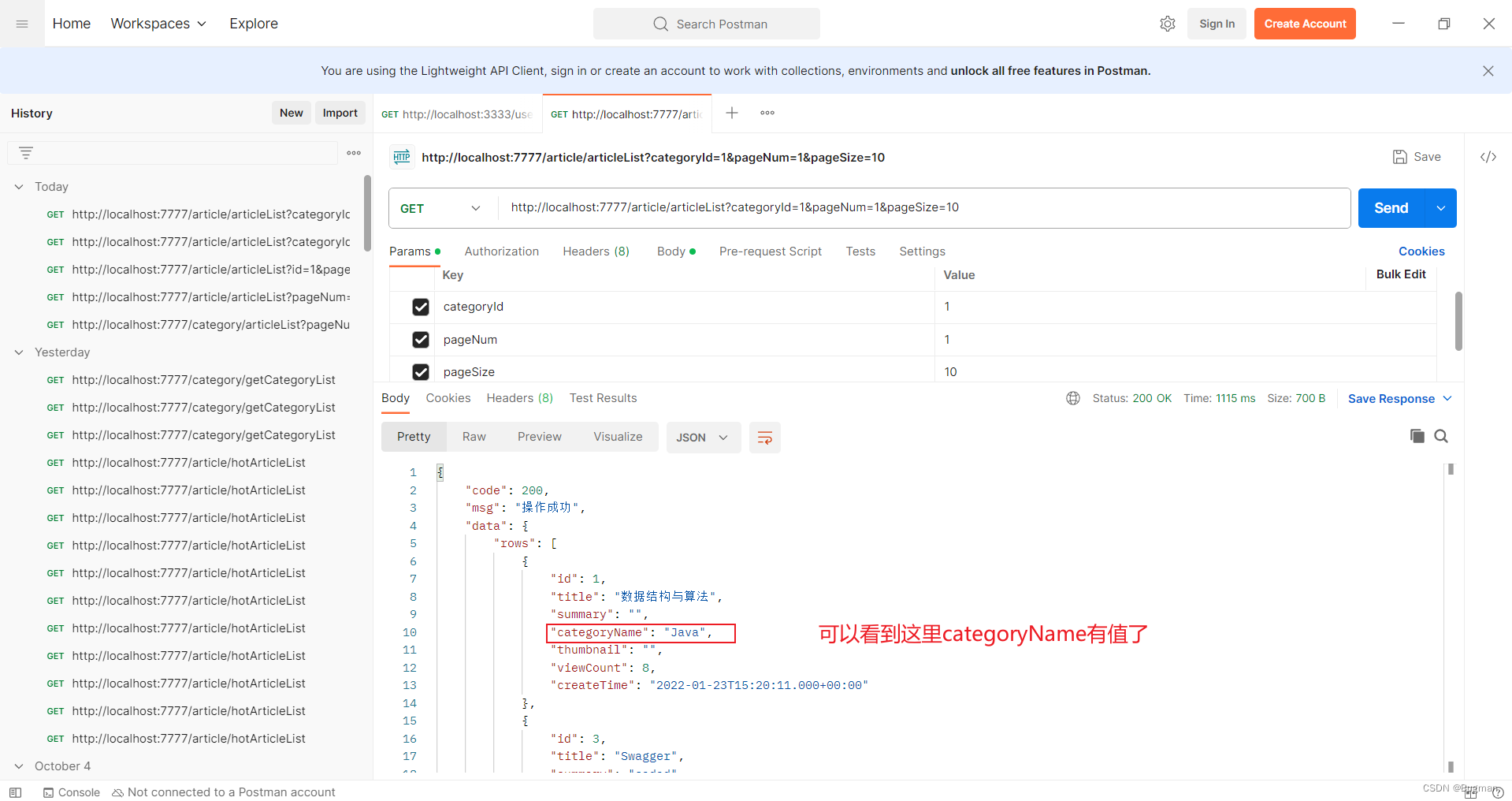Screen dimensions: 1512x801
Task: Click the request URL input field
Action: [x=924, y=207]
